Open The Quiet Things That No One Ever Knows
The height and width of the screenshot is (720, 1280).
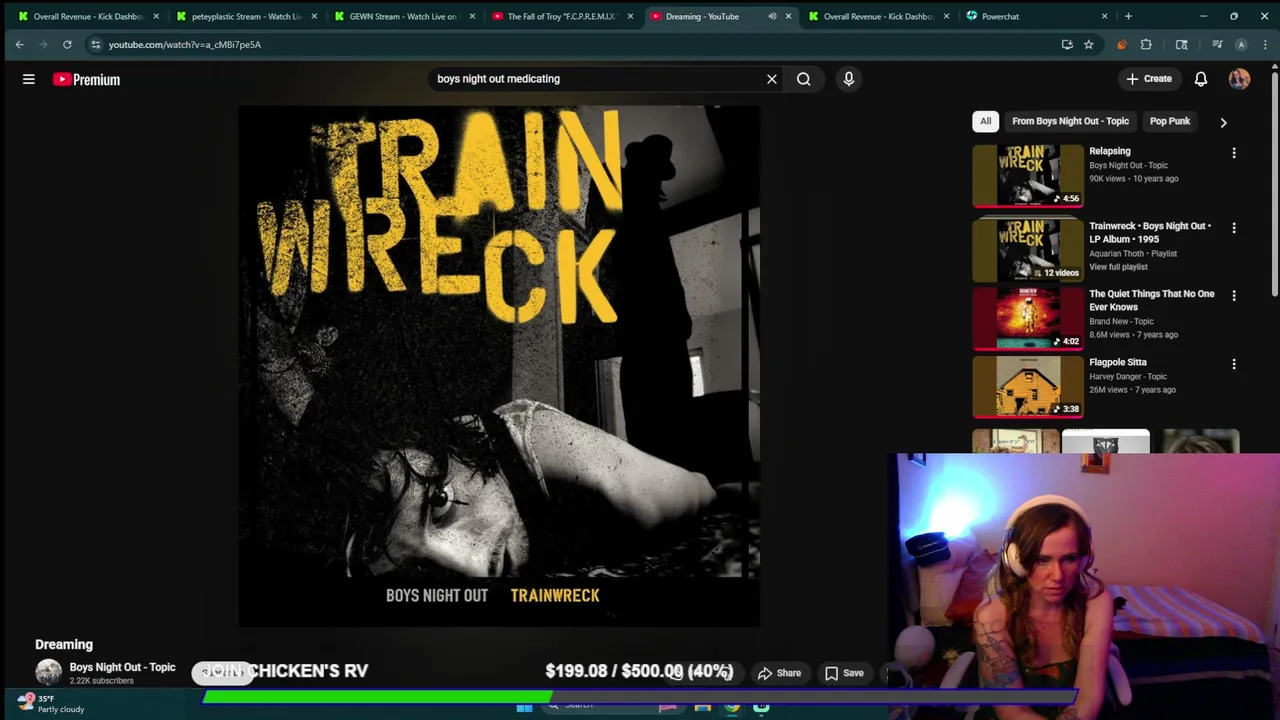[1152, 300]
